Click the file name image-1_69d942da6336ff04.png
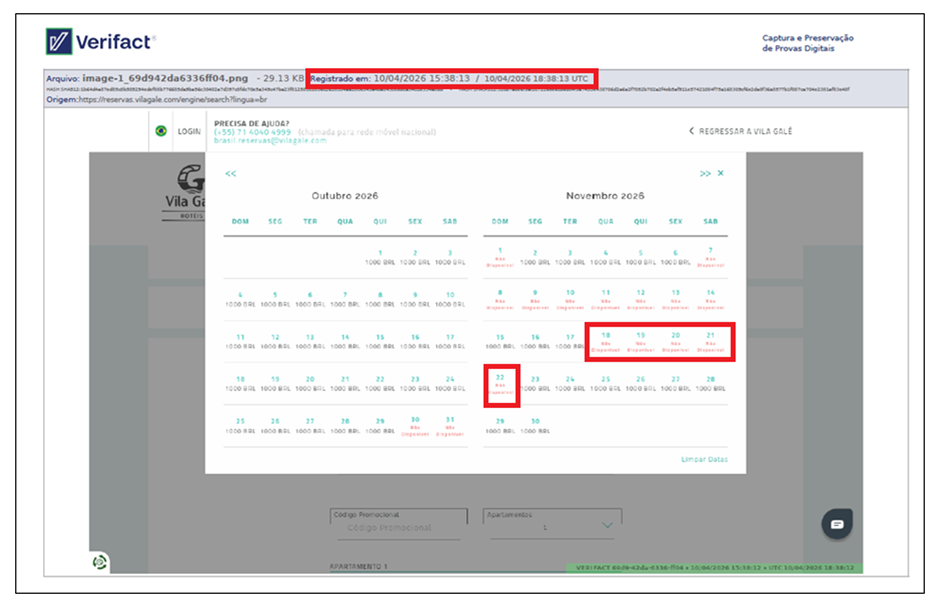Image resolution: width=940 pixels, height=616 pixels. coord(165,78)
